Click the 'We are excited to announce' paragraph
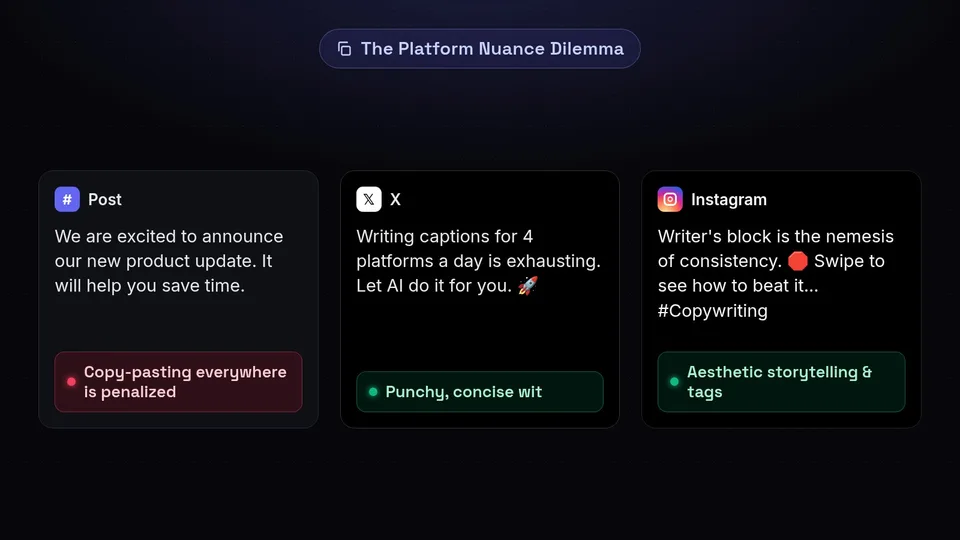This screenshot has height=540, width=960. [169, 261]
